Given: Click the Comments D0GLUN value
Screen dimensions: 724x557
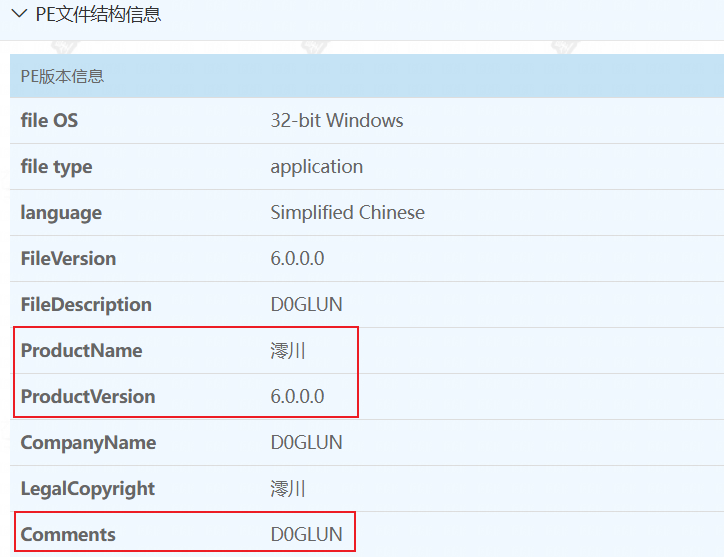Looking at the screenshot, I should coord(307,534).
